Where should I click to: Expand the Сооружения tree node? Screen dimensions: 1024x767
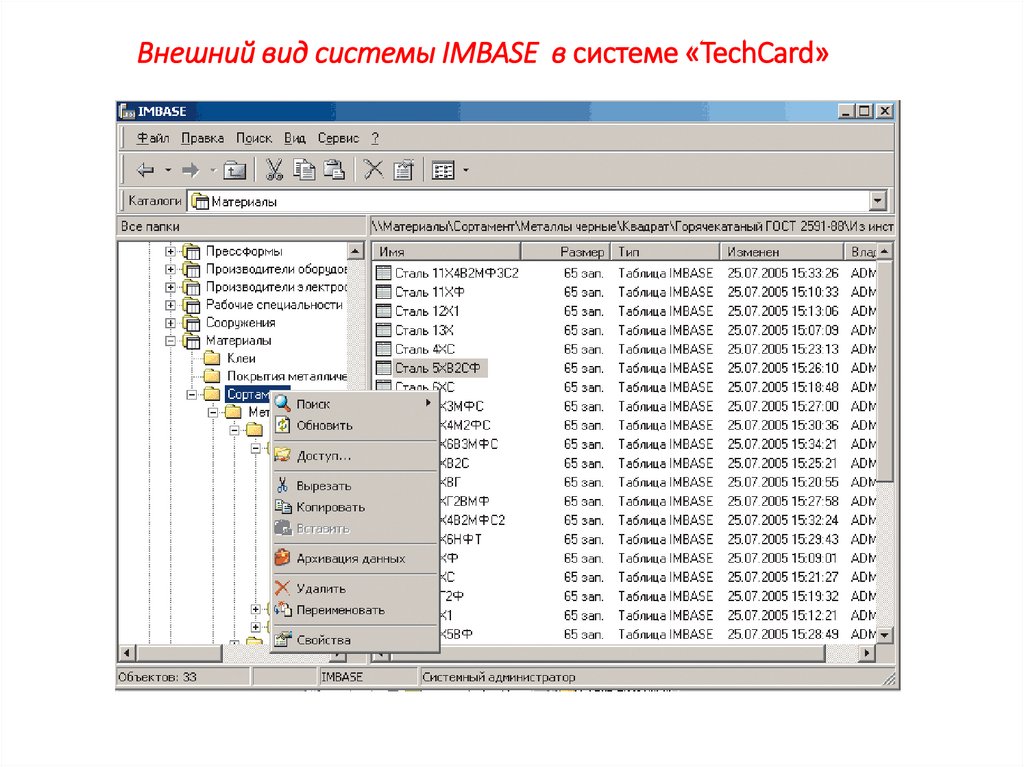pos(170,323)
